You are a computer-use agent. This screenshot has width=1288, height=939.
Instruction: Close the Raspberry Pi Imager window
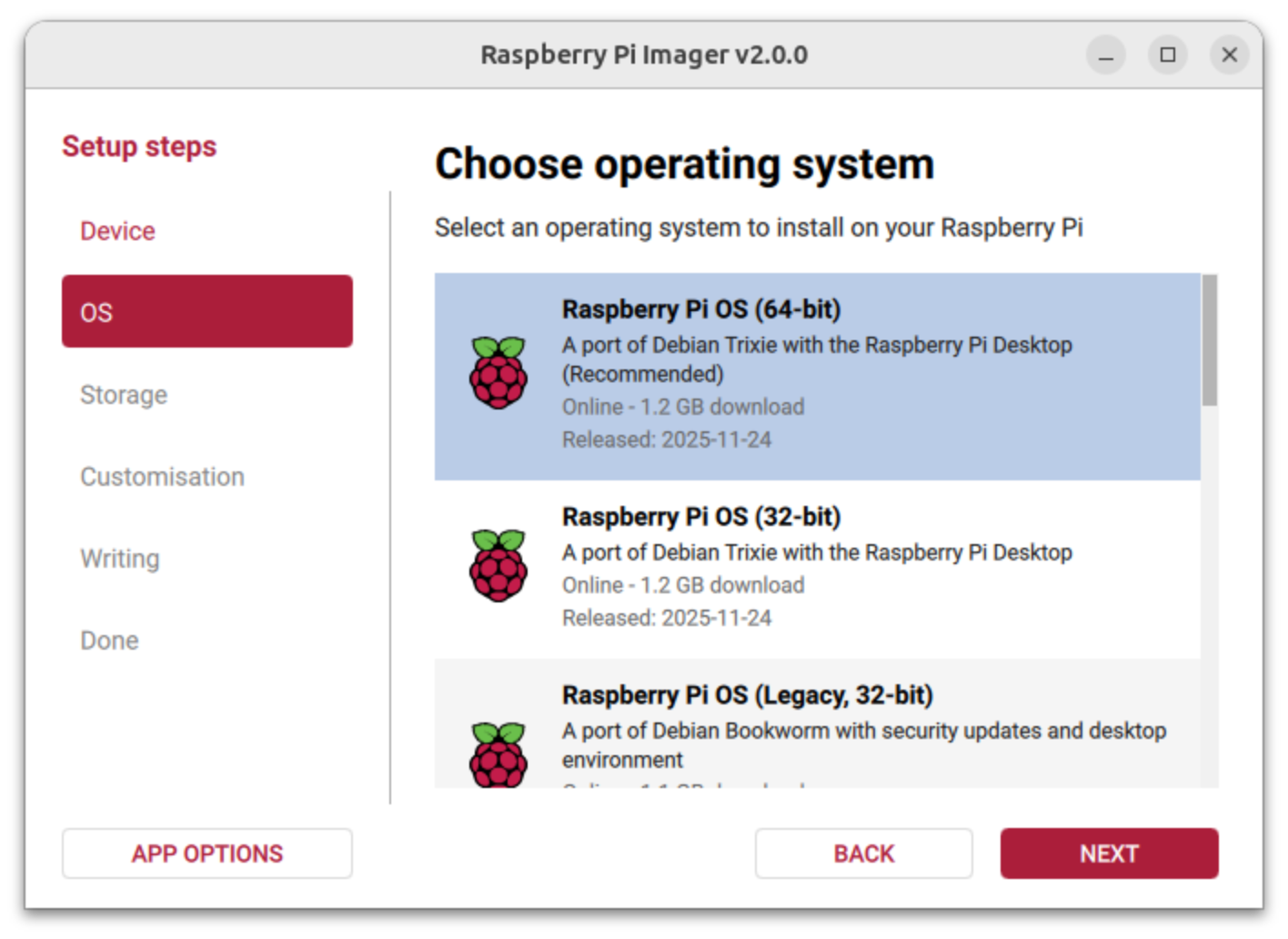point(1229,56)
